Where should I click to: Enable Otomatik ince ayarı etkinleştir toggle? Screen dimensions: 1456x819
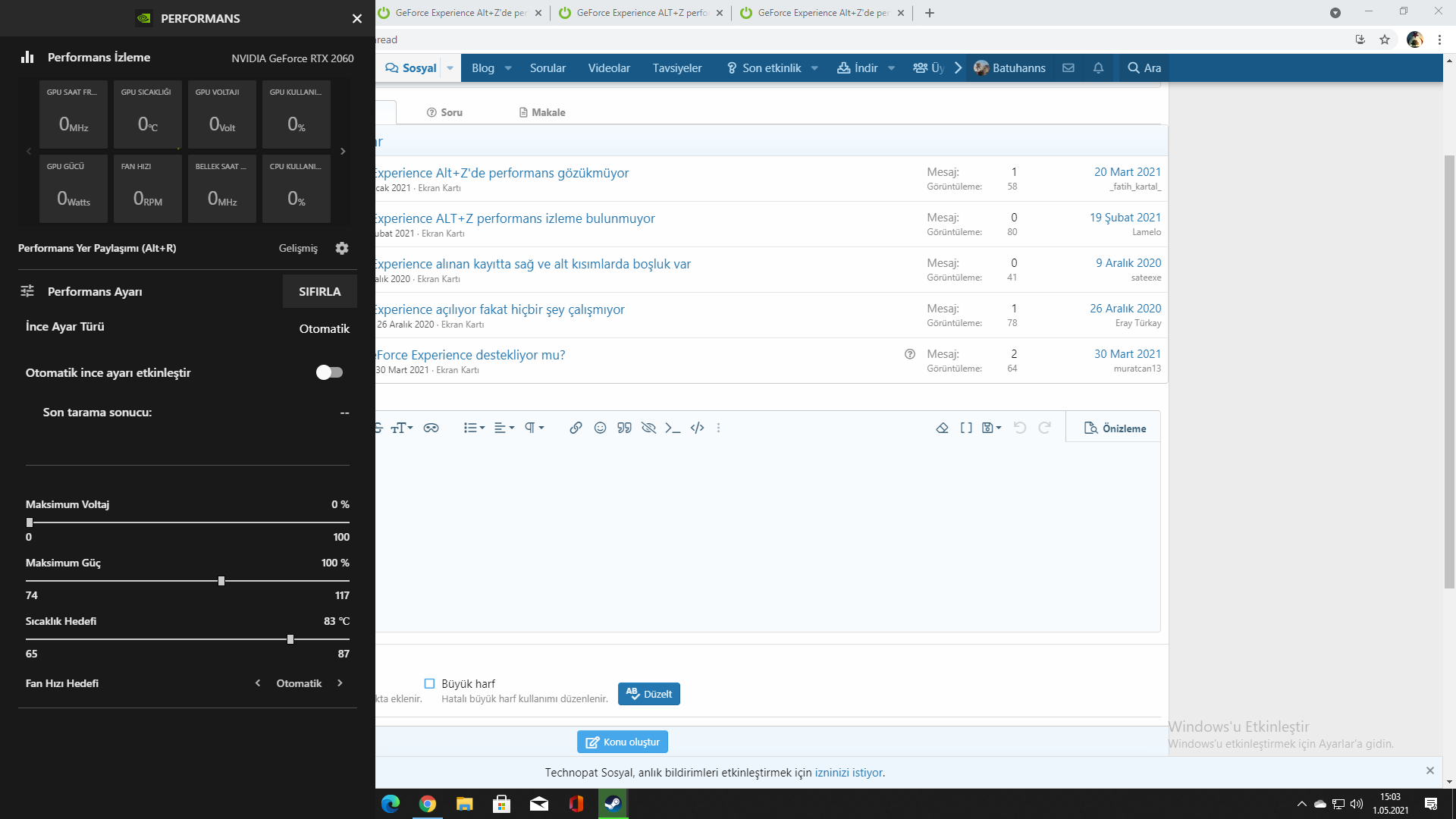coord(329,372)
